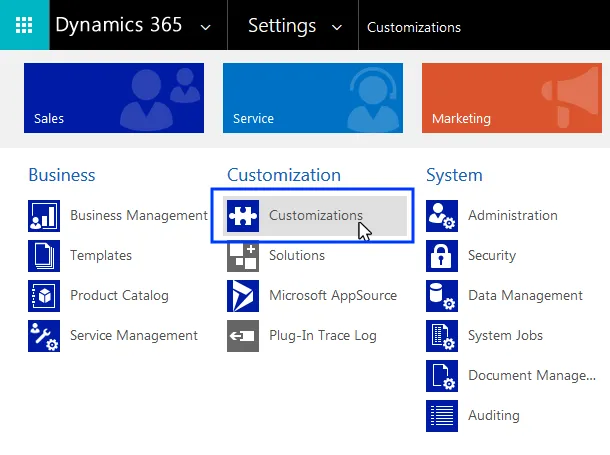Open the Plug-In Trace Log icon
This screenshot has width=610, height=455.
coord(243,336)
